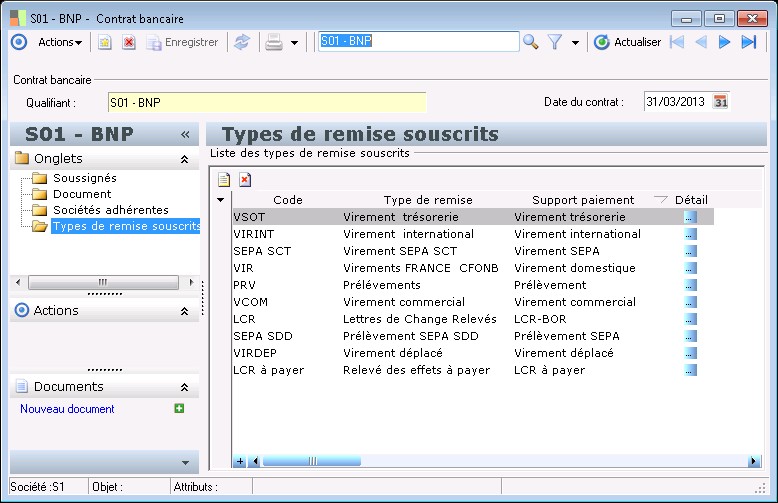Image resolution: width=778 pixels, height=503 pixels.
Task: Select the Virement déplacé support cell
Action: point(564,353)
